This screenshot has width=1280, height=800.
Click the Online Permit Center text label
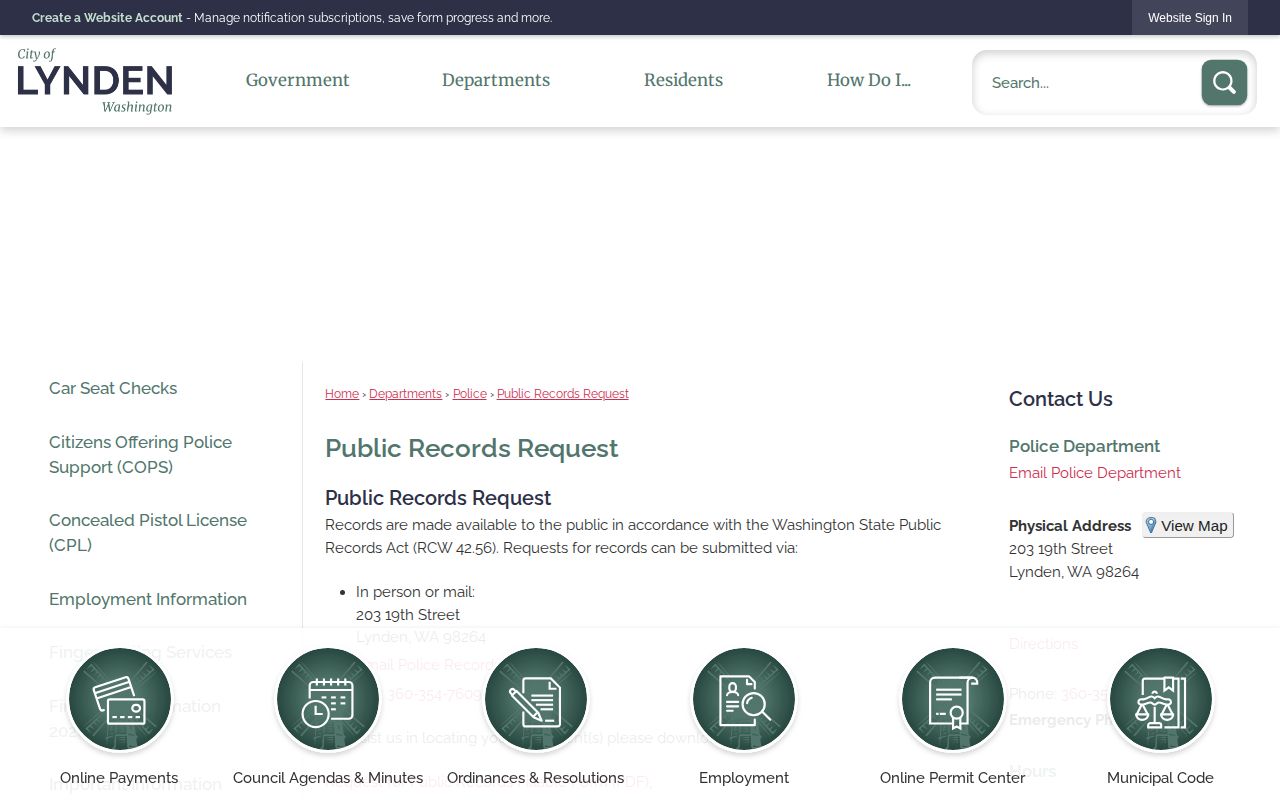(x=952, y=778)
